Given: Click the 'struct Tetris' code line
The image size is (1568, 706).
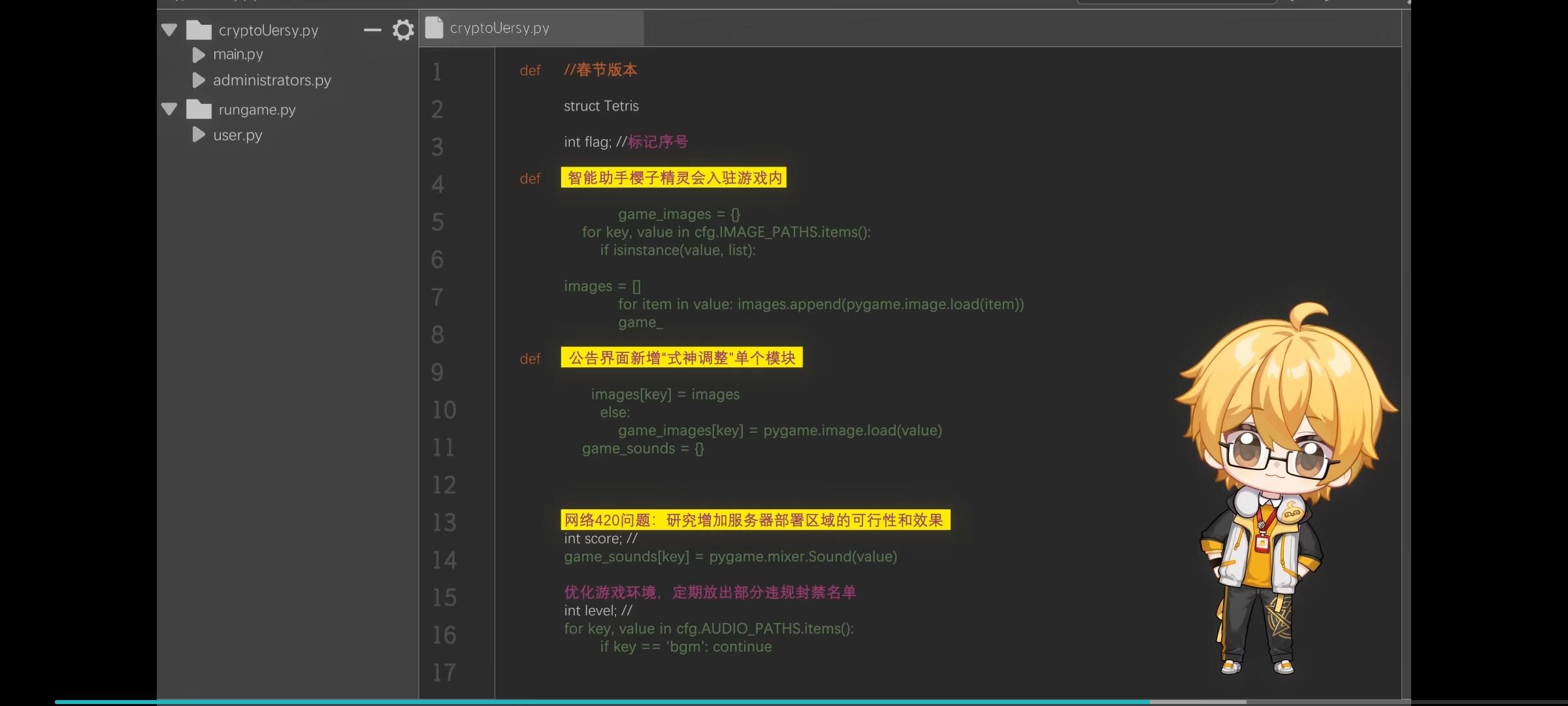Looking at the screenshot, I should pyautogui.click(x=601, y=106).
